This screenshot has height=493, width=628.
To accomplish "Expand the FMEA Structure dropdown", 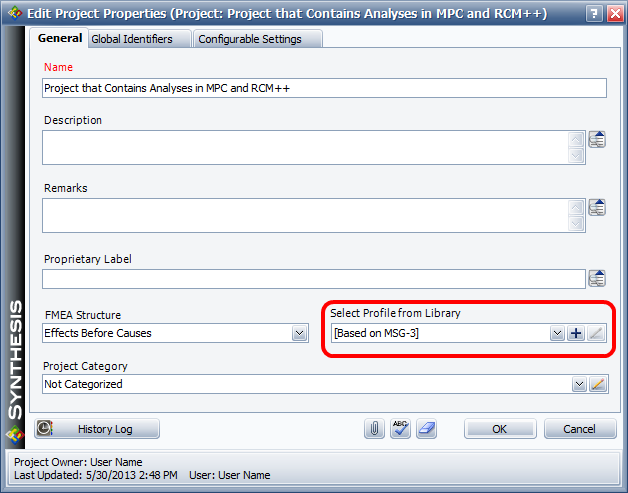I will coord(299,333).
